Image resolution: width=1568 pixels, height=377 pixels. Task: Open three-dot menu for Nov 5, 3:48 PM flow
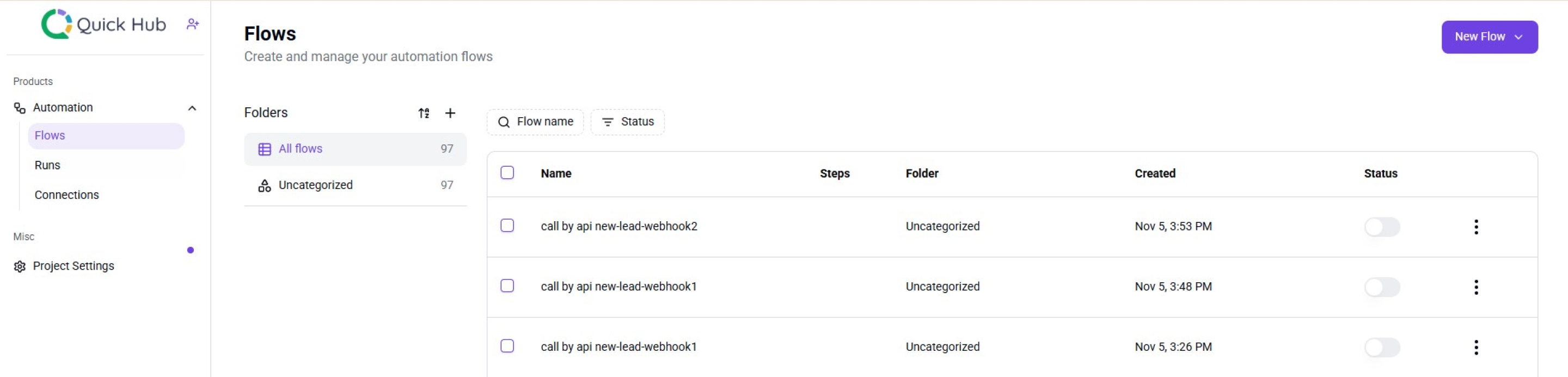coord(1475,287)
